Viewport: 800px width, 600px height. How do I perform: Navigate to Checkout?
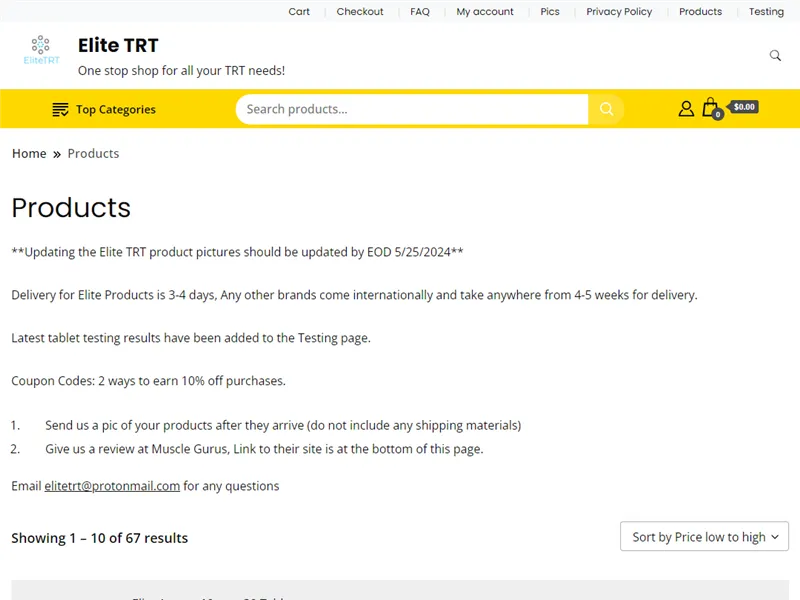(359, 12)
